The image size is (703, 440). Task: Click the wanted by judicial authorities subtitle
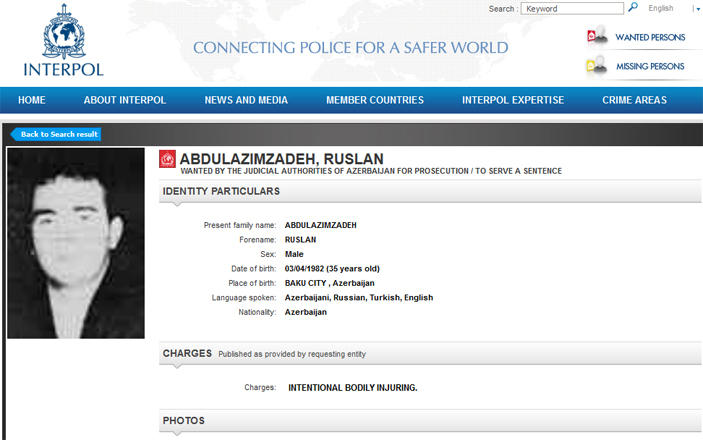(371, 171)
